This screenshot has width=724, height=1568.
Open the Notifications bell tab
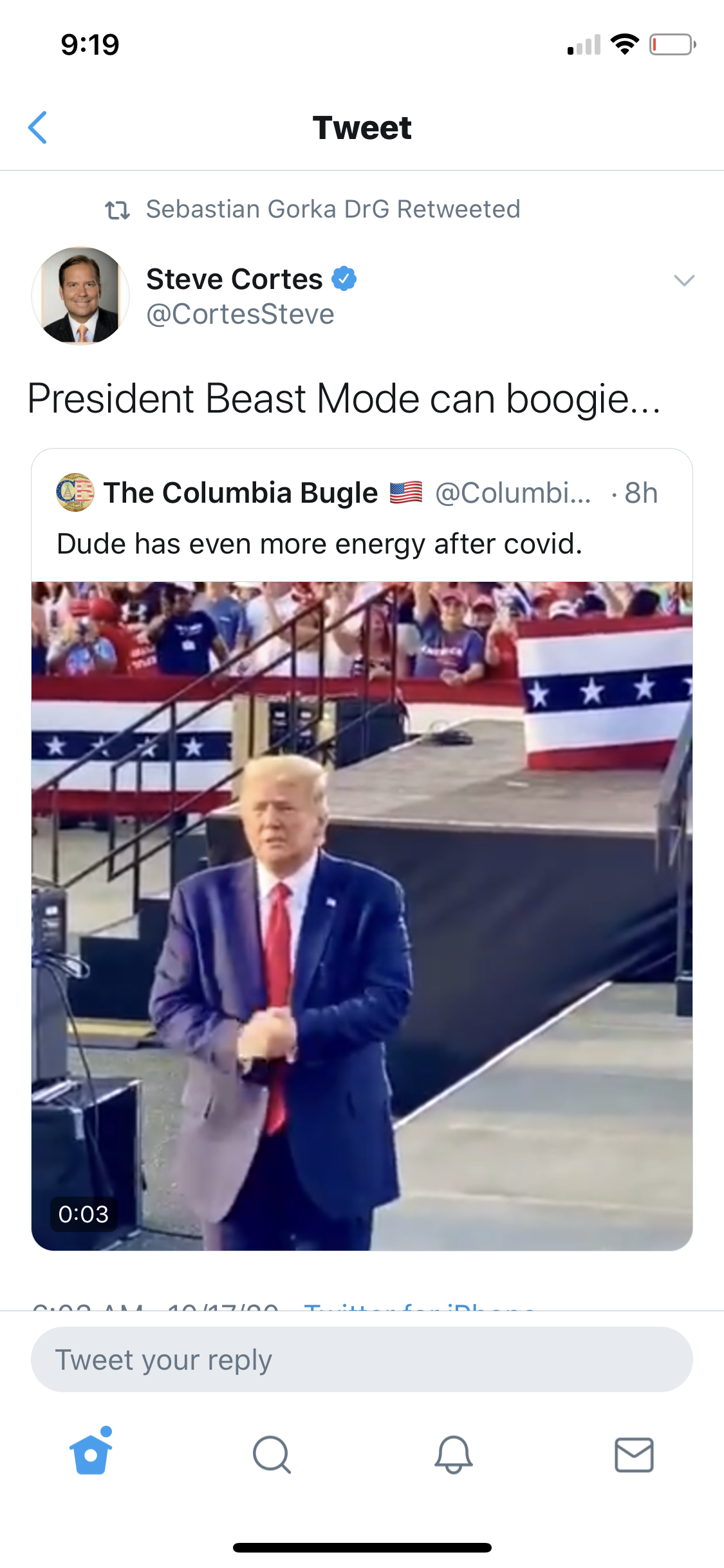click(453, 1455)
